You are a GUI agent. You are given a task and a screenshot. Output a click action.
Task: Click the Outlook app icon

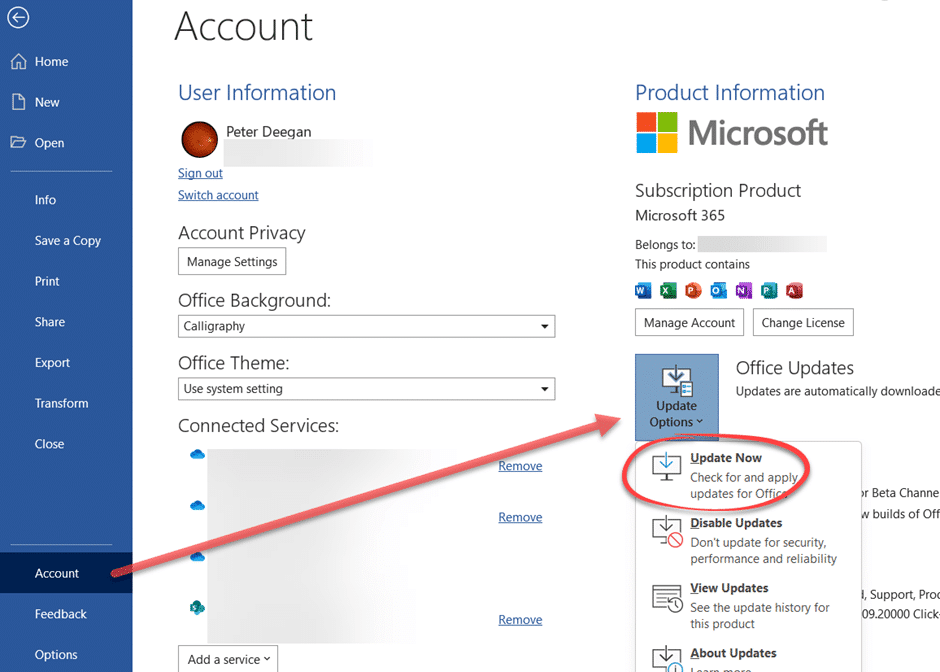click(x=718, y=291)
